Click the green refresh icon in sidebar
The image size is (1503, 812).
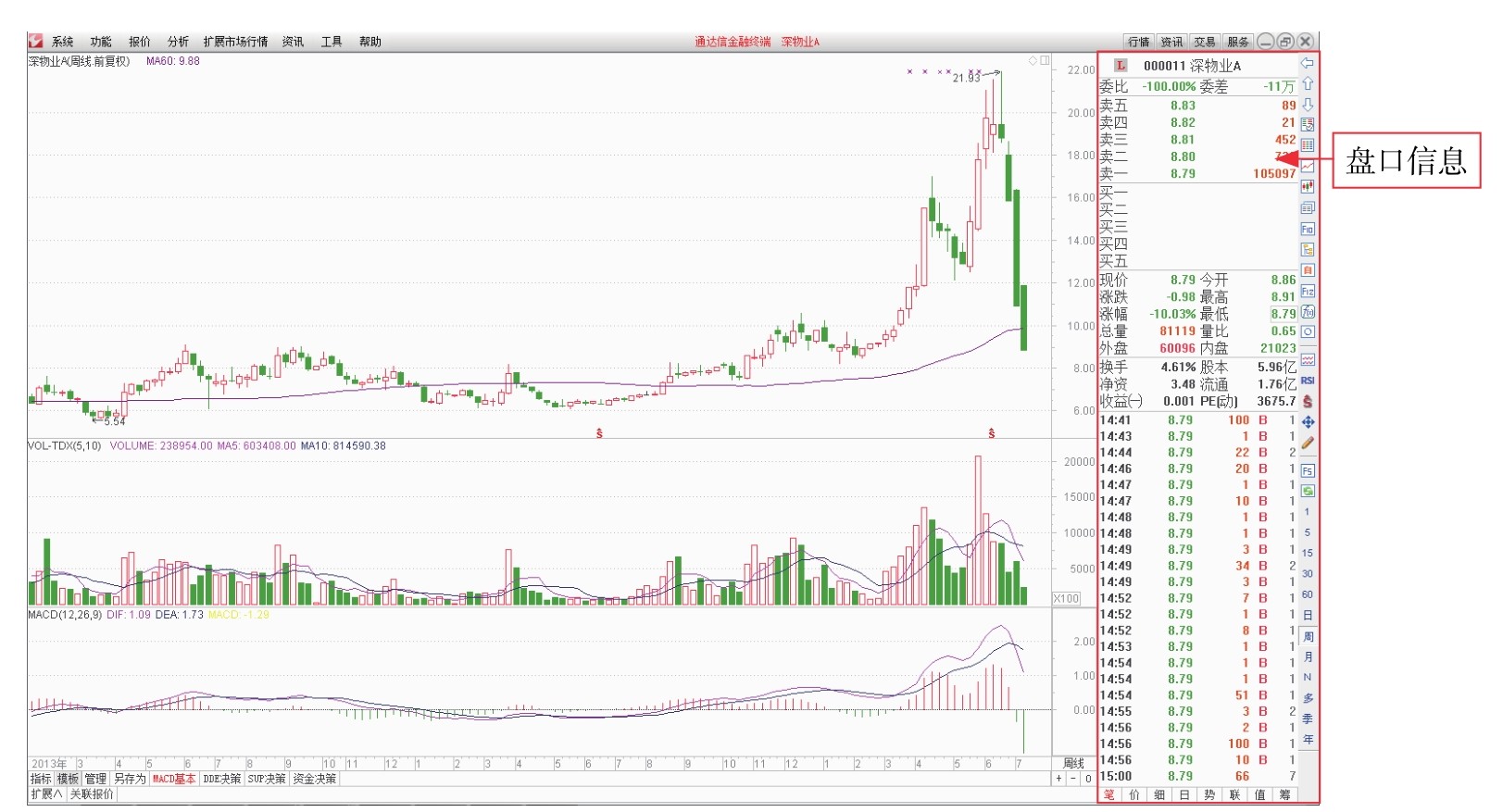pyautogui.click(x=1307, y=491)
